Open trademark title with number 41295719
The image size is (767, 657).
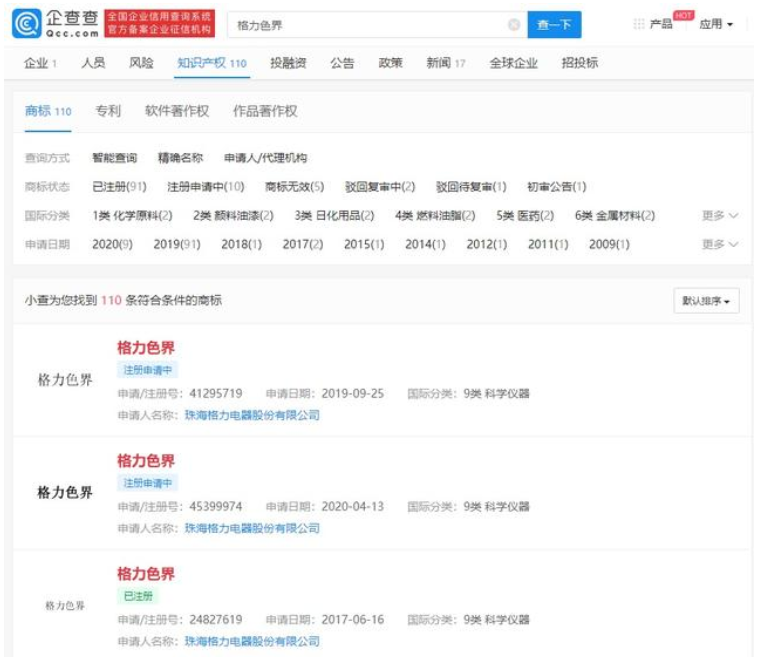pyautogui.click(x=146, y=348)
